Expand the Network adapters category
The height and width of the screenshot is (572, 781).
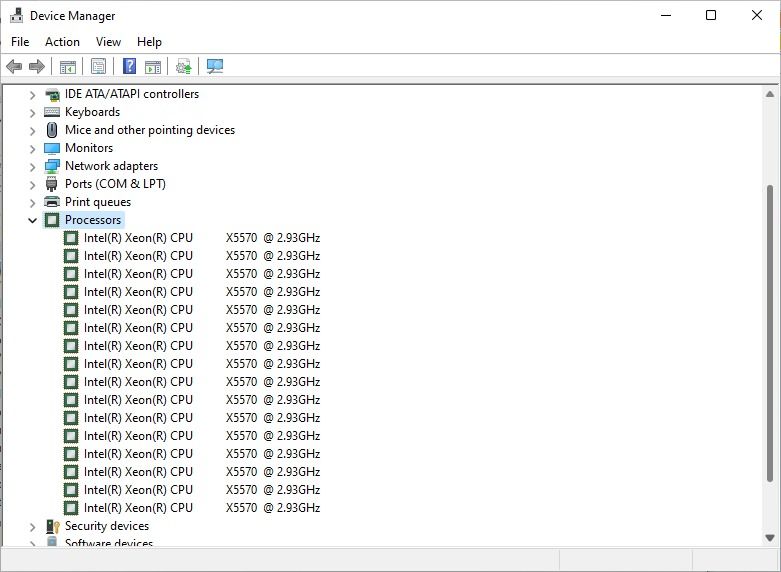[33, 166]
